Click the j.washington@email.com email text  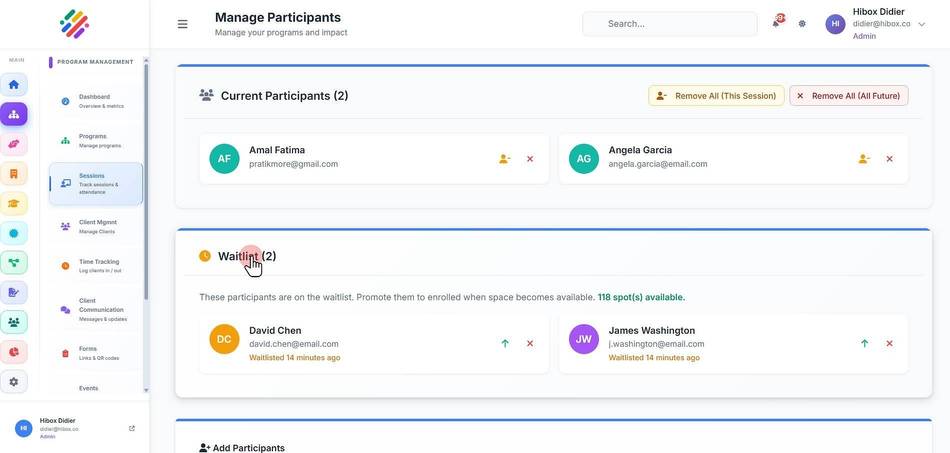point(656,344)
